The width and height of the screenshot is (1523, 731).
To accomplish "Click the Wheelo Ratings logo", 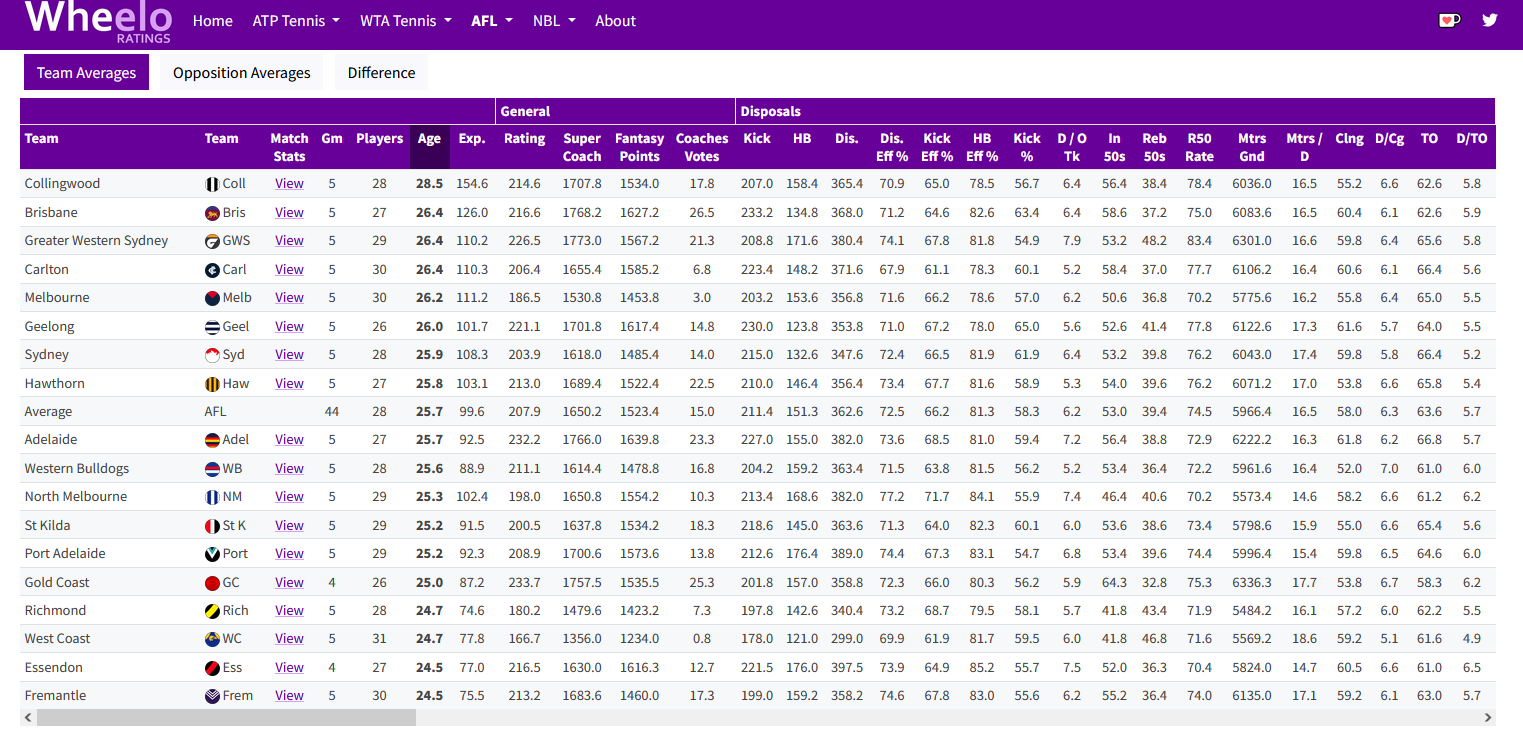I will pos(98,21).
